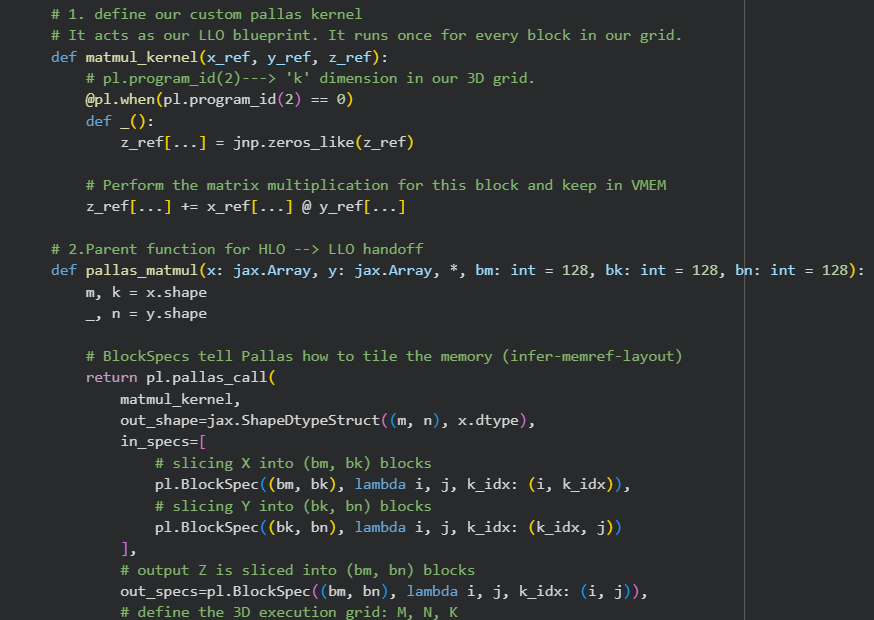Click the 'out_specs=pl.BlockSpec' line
This screenshot has width=874, height=620.
pos(384,592)
